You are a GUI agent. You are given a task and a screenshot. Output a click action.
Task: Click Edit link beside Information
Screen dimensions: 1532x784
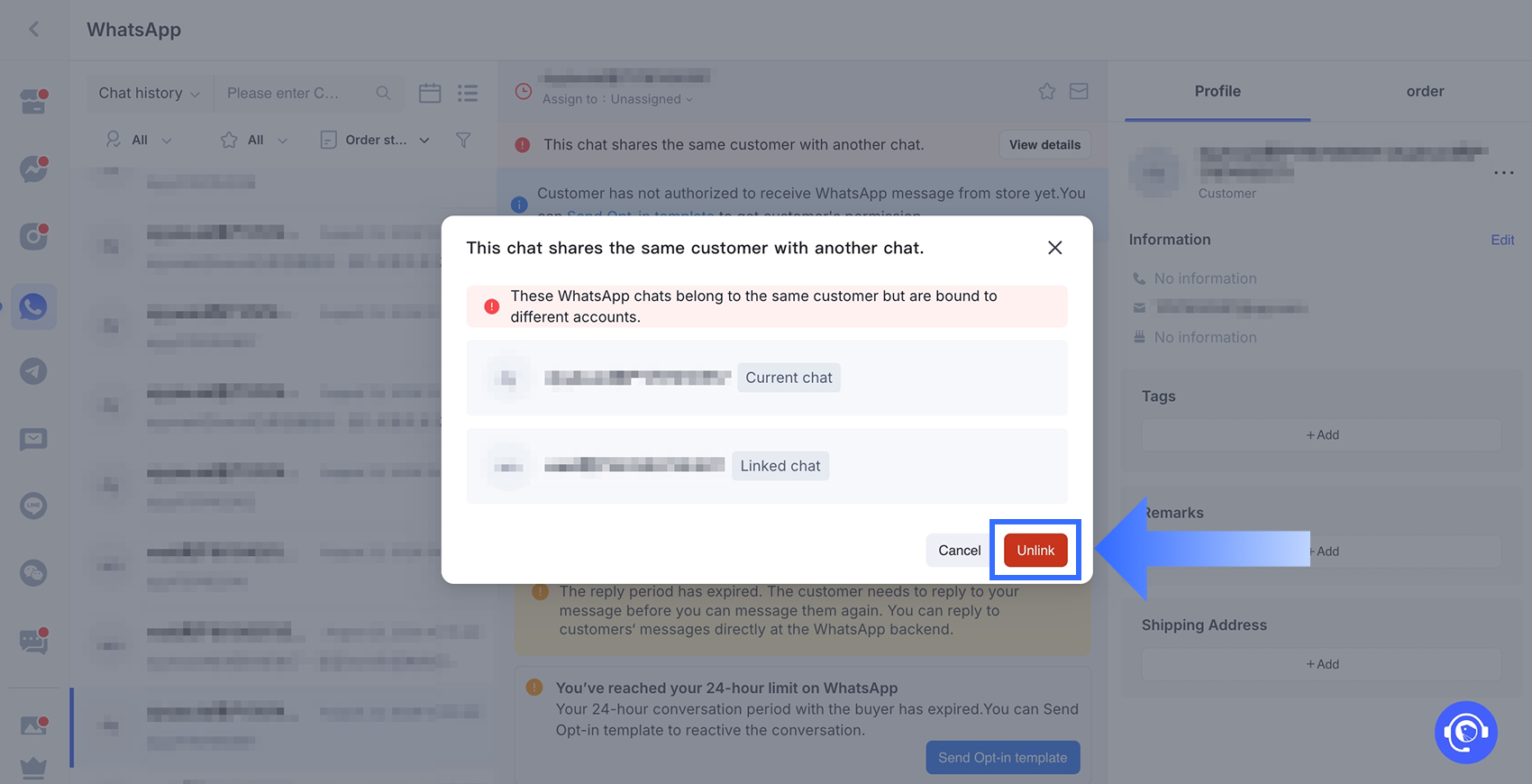[1502, 240]
